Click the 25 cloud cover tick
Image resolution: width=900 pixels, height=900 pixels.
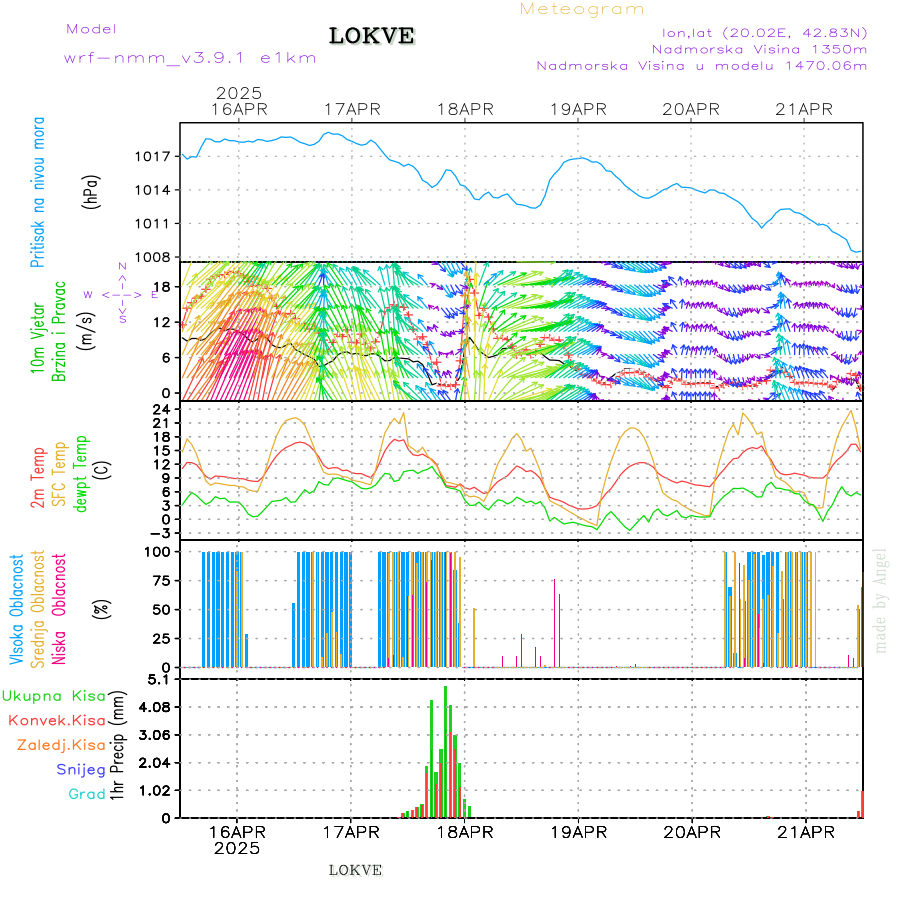(x=162, y=639)
